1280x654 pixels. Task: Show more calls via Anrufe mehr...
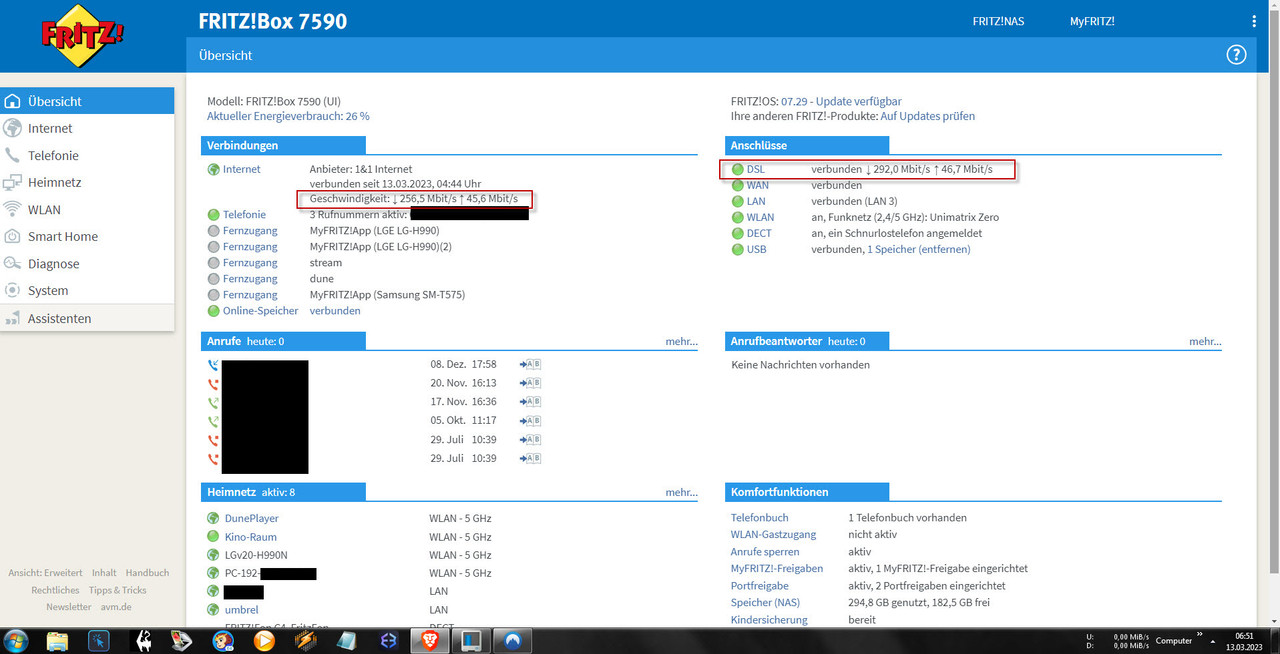(x=682, y=341)
